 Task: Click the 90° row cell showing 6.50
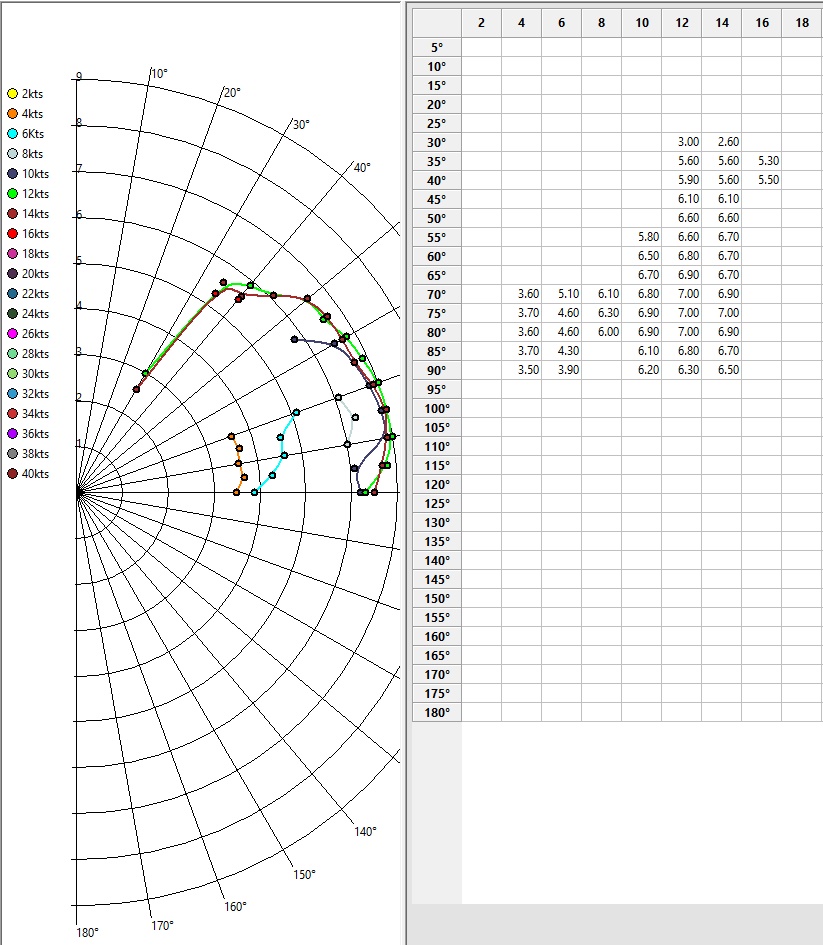tap(722, 370)
